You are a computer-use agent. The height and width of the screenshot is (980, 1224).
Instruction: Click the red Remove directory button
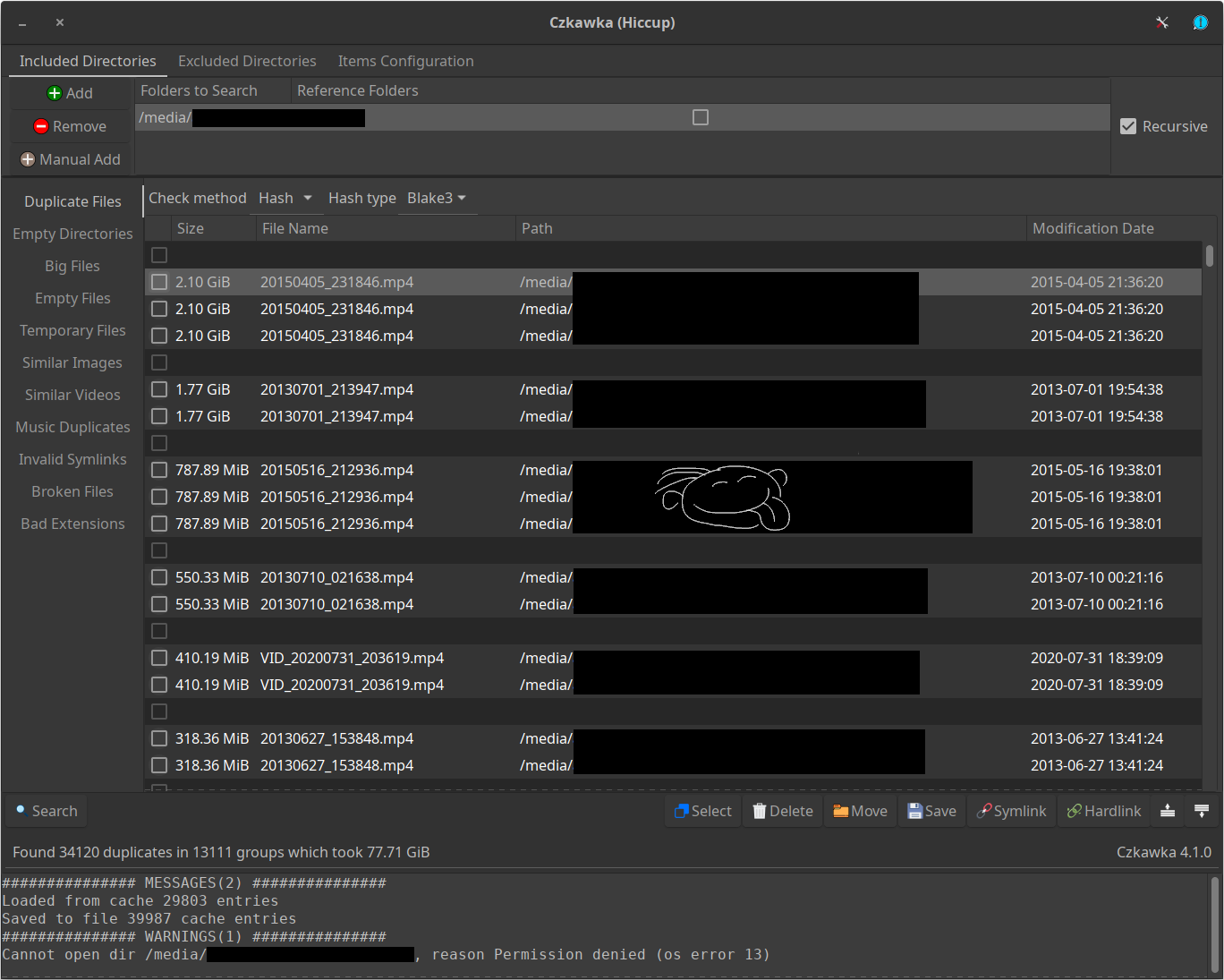pyautogui.click(x=70, y=126)
